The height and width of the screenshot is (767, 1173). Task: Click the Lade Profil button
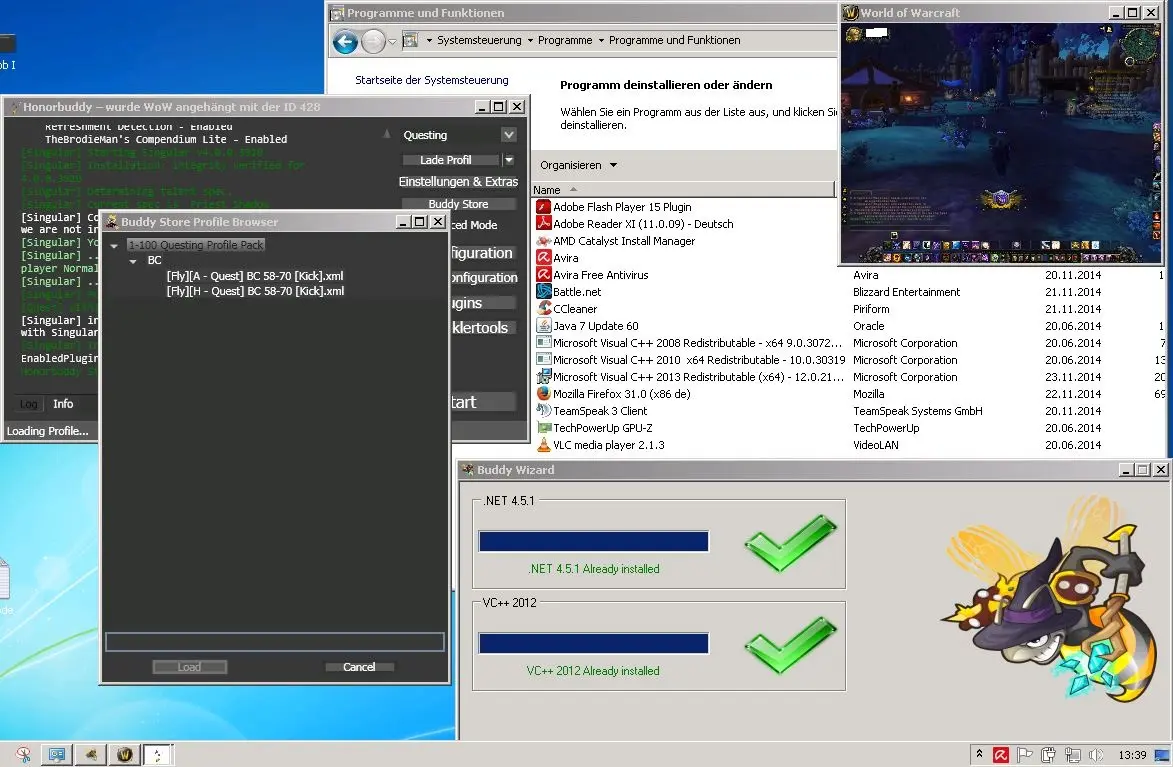click(x=451, y=160)
